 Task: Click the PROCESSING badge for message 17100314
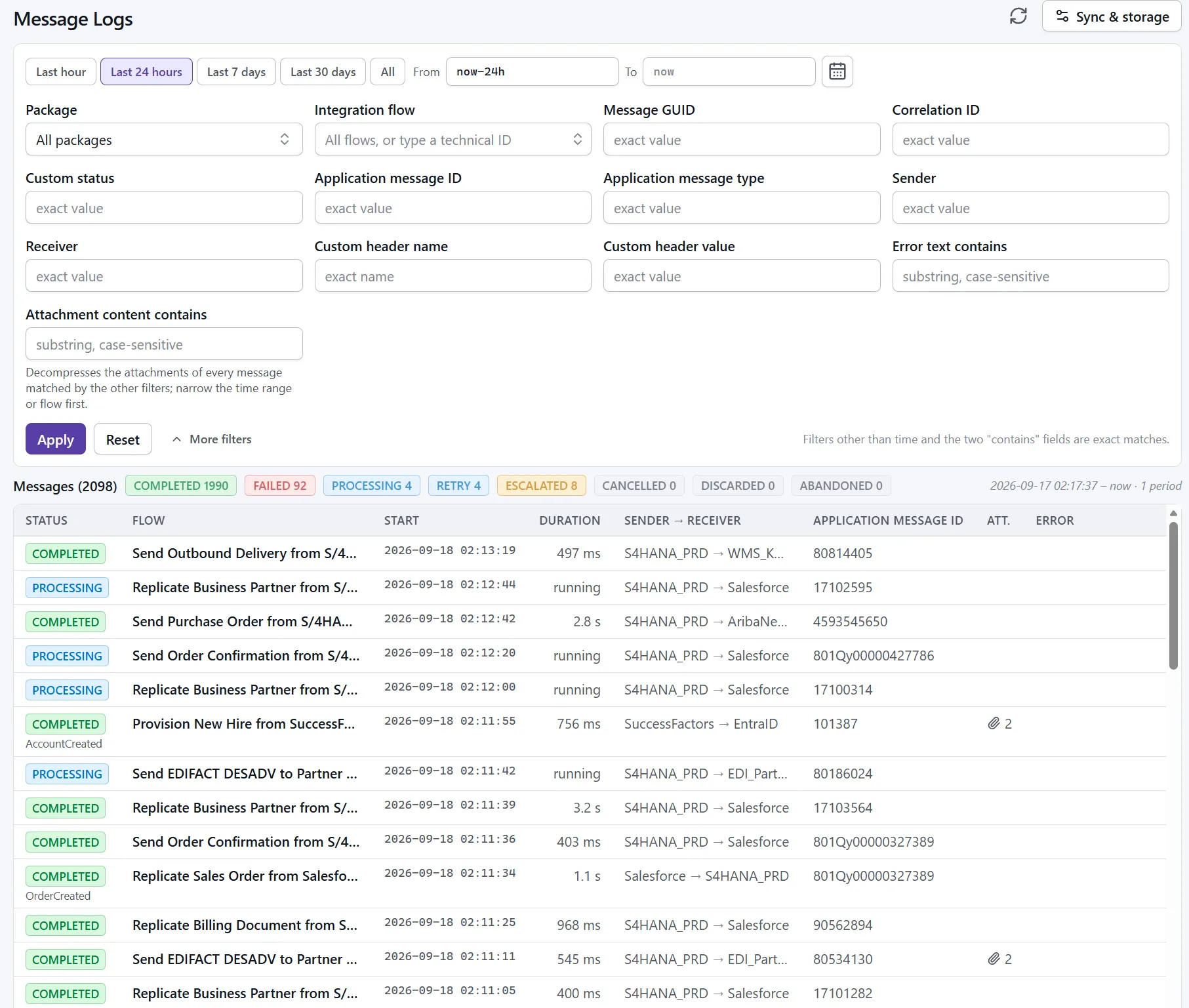[67, 690]
